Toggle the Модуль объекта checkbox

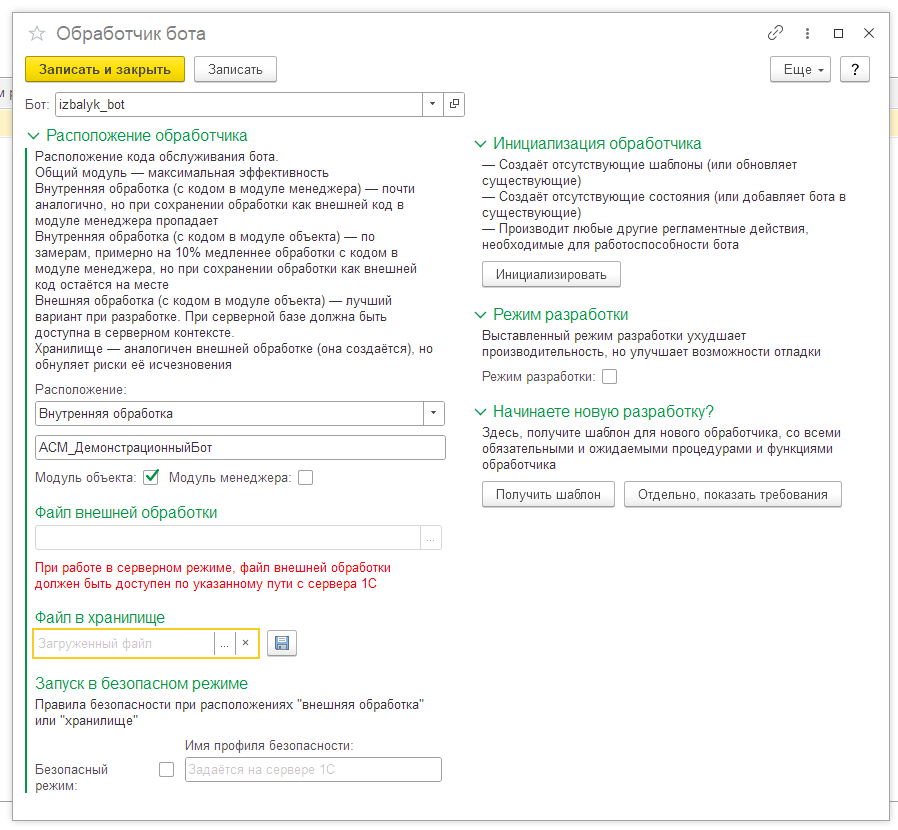(x=151, y=477)
